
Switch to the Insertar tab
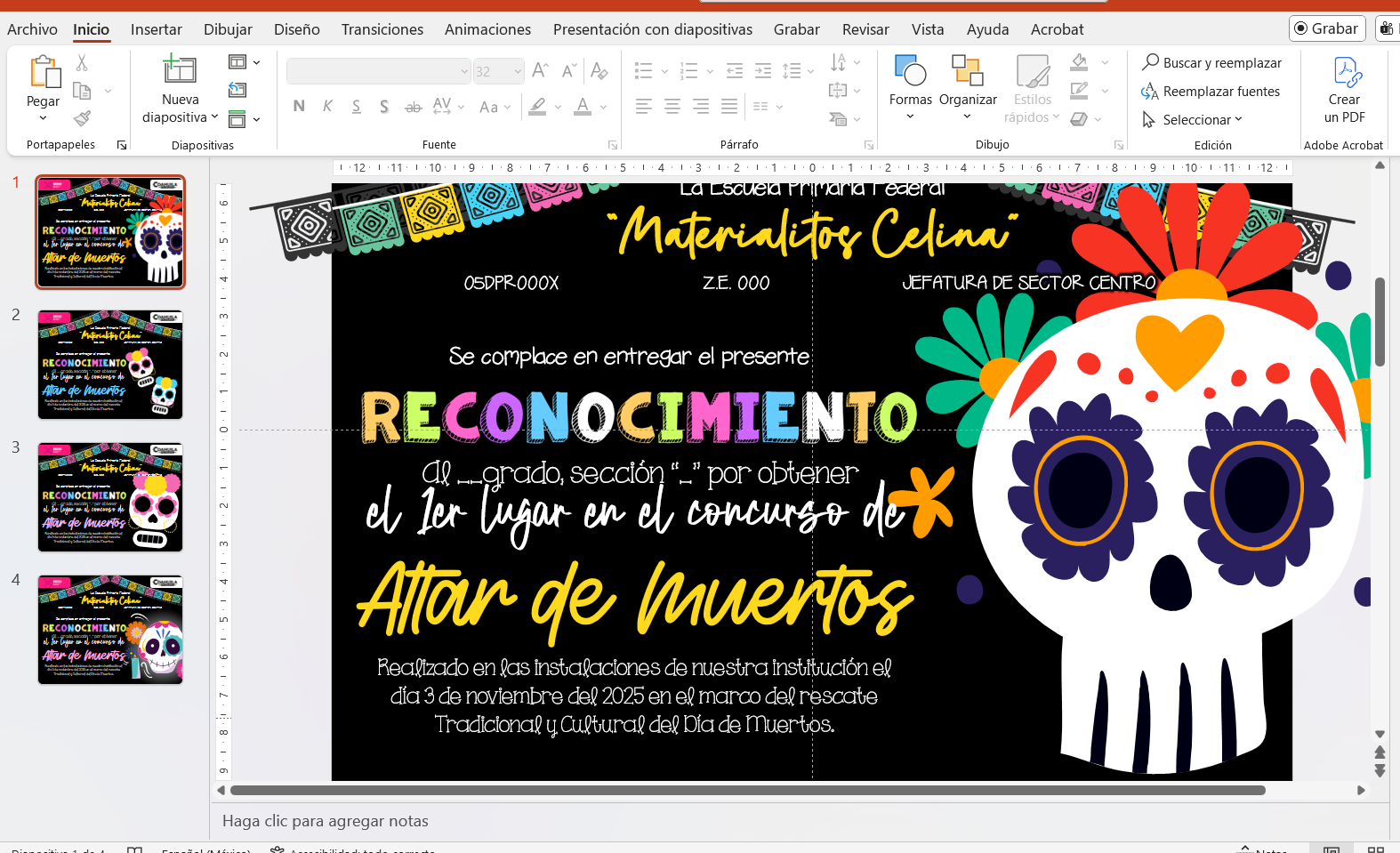(x=156, y=29)
